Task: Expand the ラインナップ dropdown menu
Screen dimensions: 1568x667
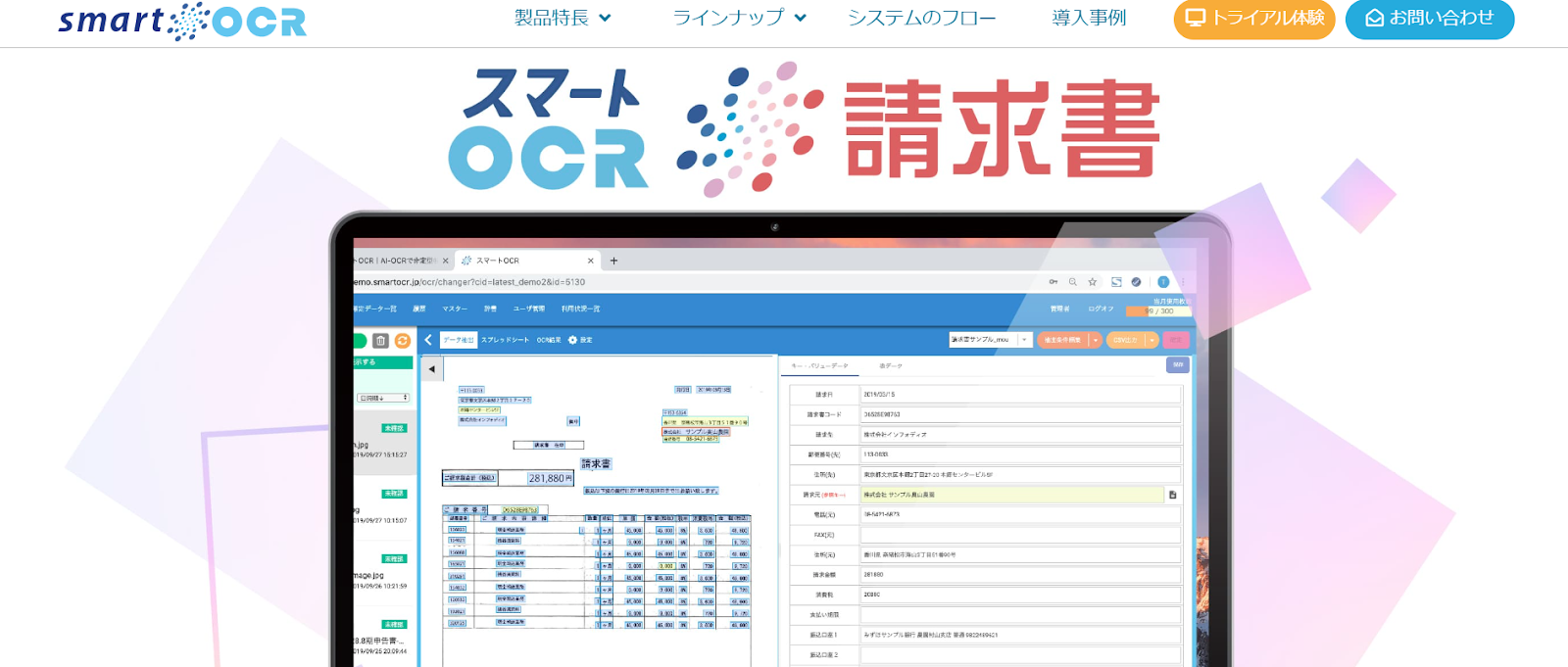Action: [740, 18]
